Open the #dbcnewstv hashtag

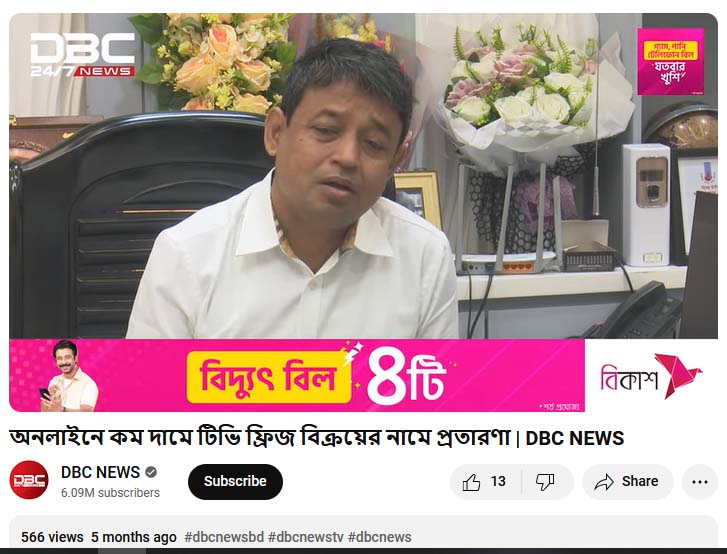[306, 537]
